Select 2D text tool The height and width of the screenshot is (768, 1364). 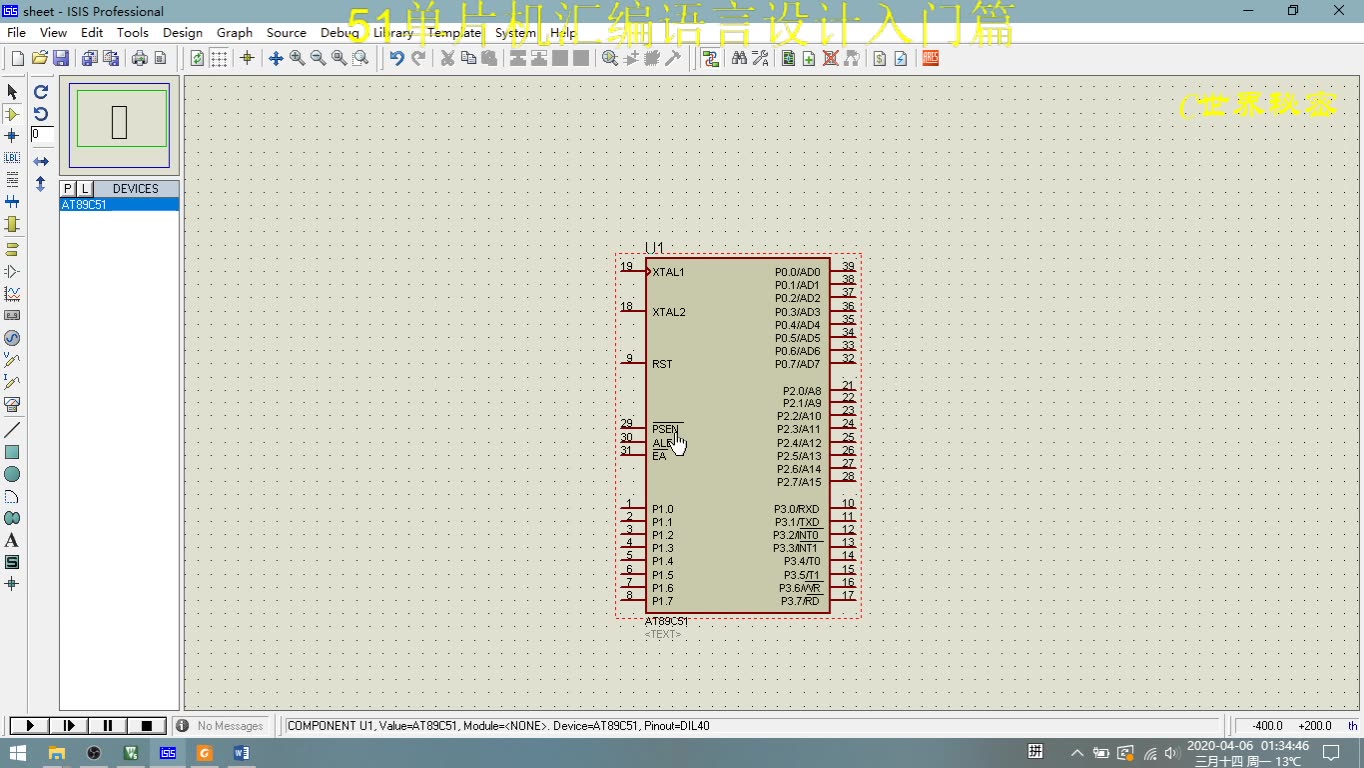(x=12, y=540)
